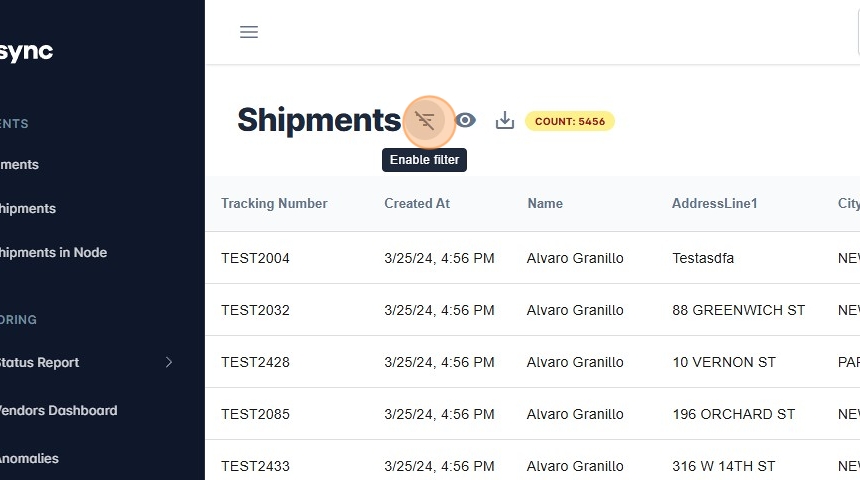The width and height of the screenshot is (860, 480).
Task: Sort by Created At column
Action: (417, 203)
